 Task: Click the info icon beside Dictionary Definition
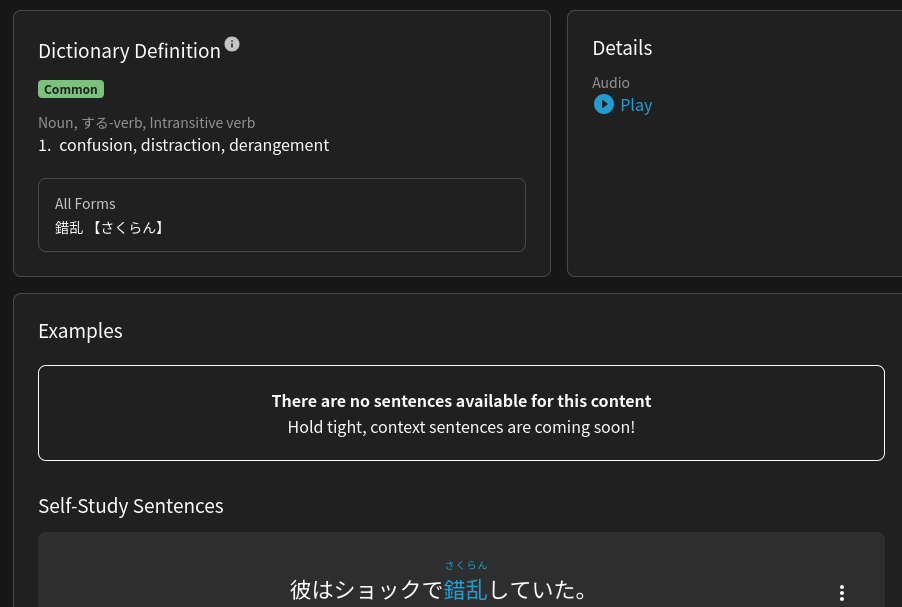pyautogui.click(x=232, y=44)
